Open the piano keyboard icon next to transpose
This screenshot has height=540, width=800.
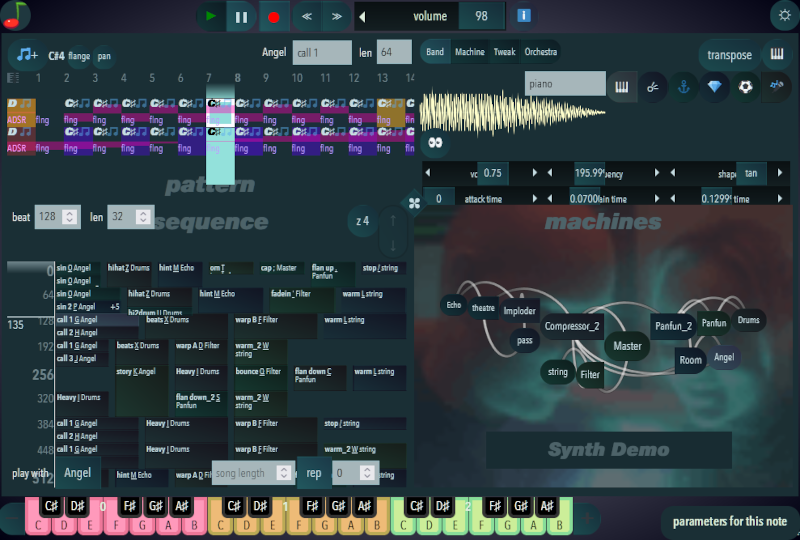[777, 54]
